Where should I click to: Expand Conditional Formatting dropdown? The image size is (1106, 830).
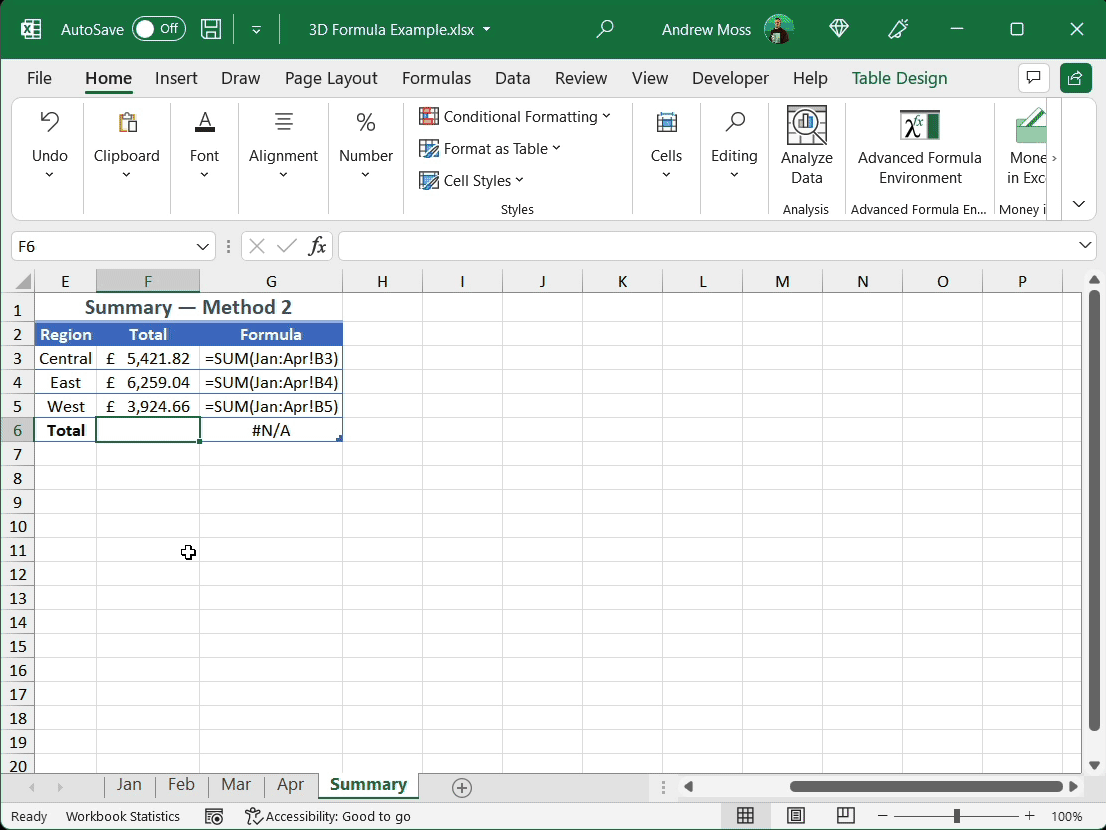515,117
